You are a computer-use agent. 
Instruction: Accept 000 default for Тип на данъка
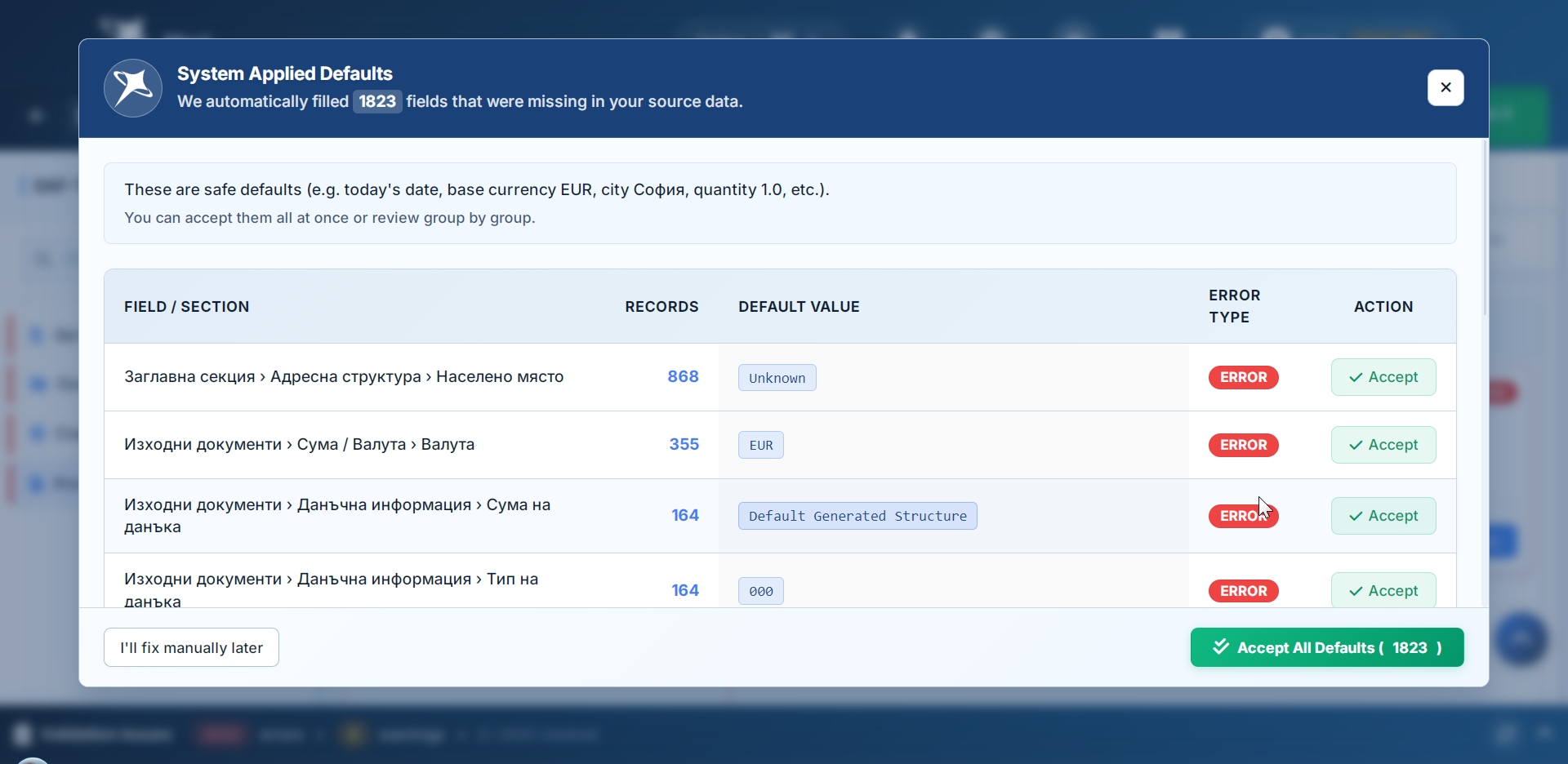(1383, 590)
